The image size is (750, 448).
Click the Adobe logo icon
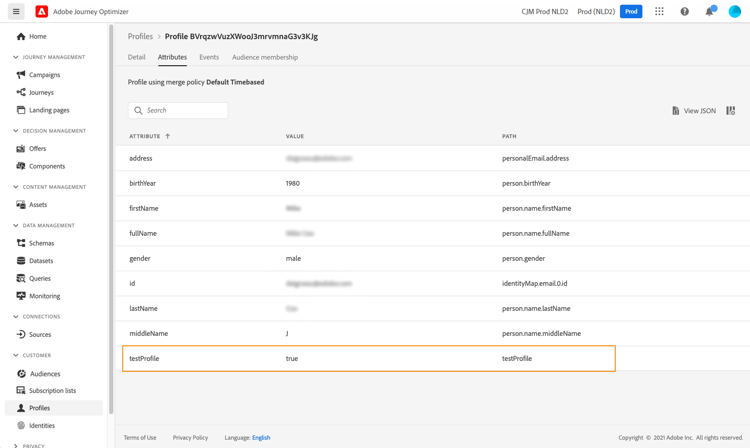click(42, 12)
